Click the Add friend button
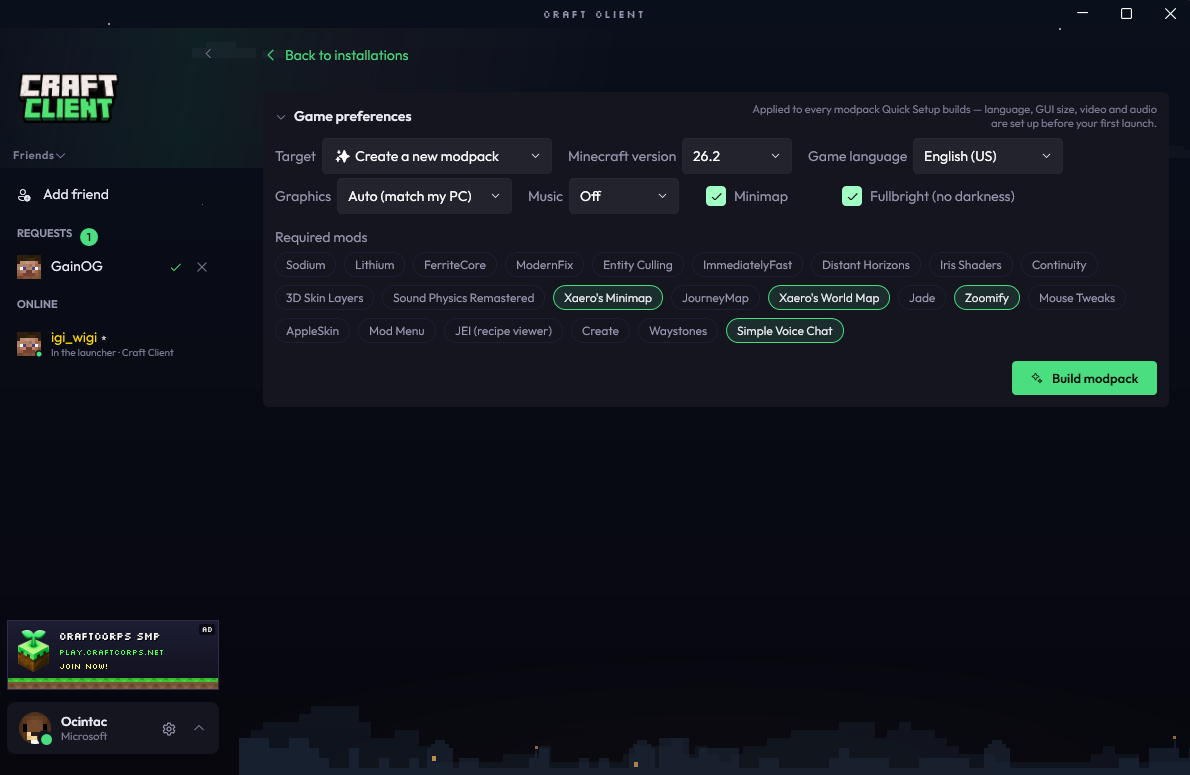 coord(63,195)
